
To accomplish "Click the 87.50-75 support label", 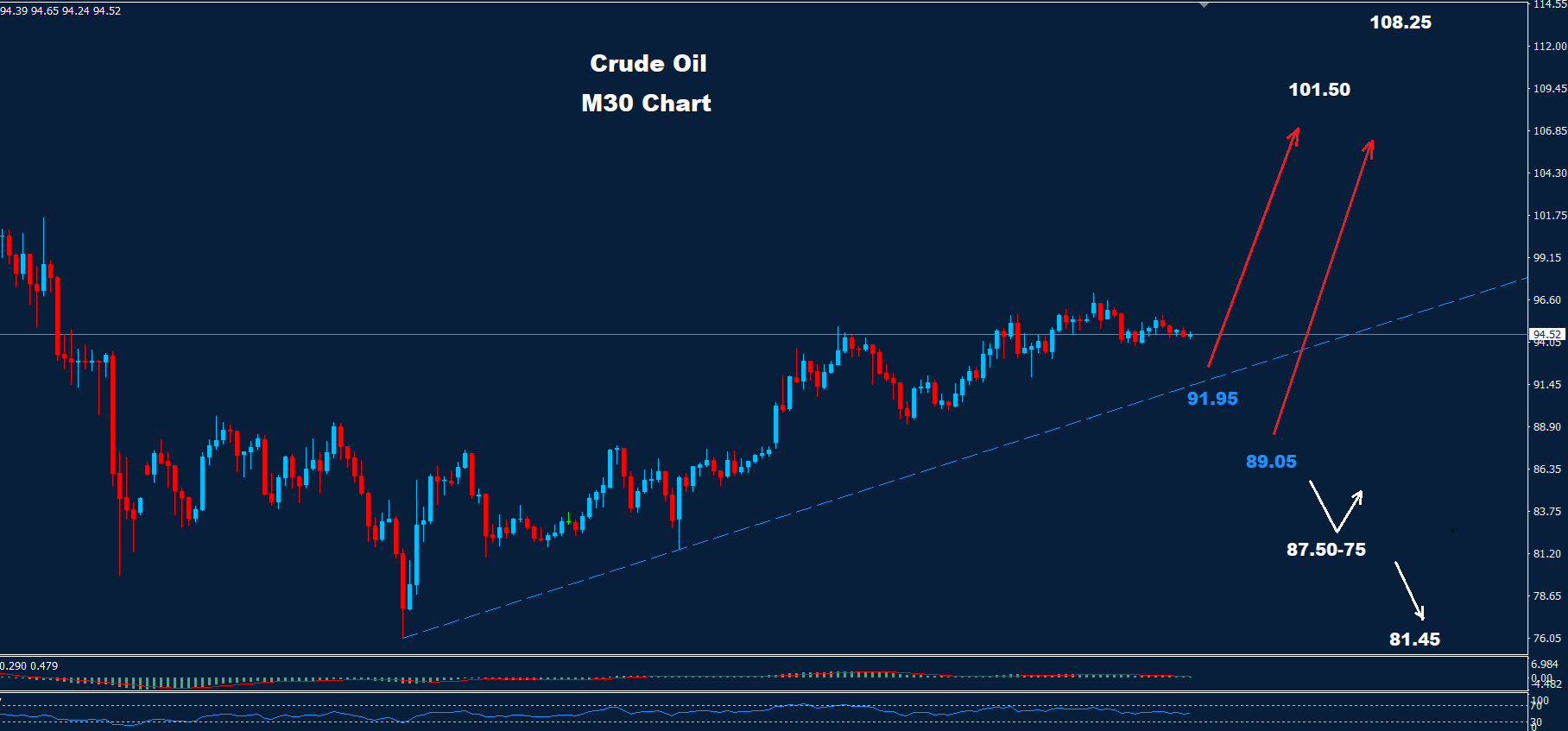I will click(1325, 550).
